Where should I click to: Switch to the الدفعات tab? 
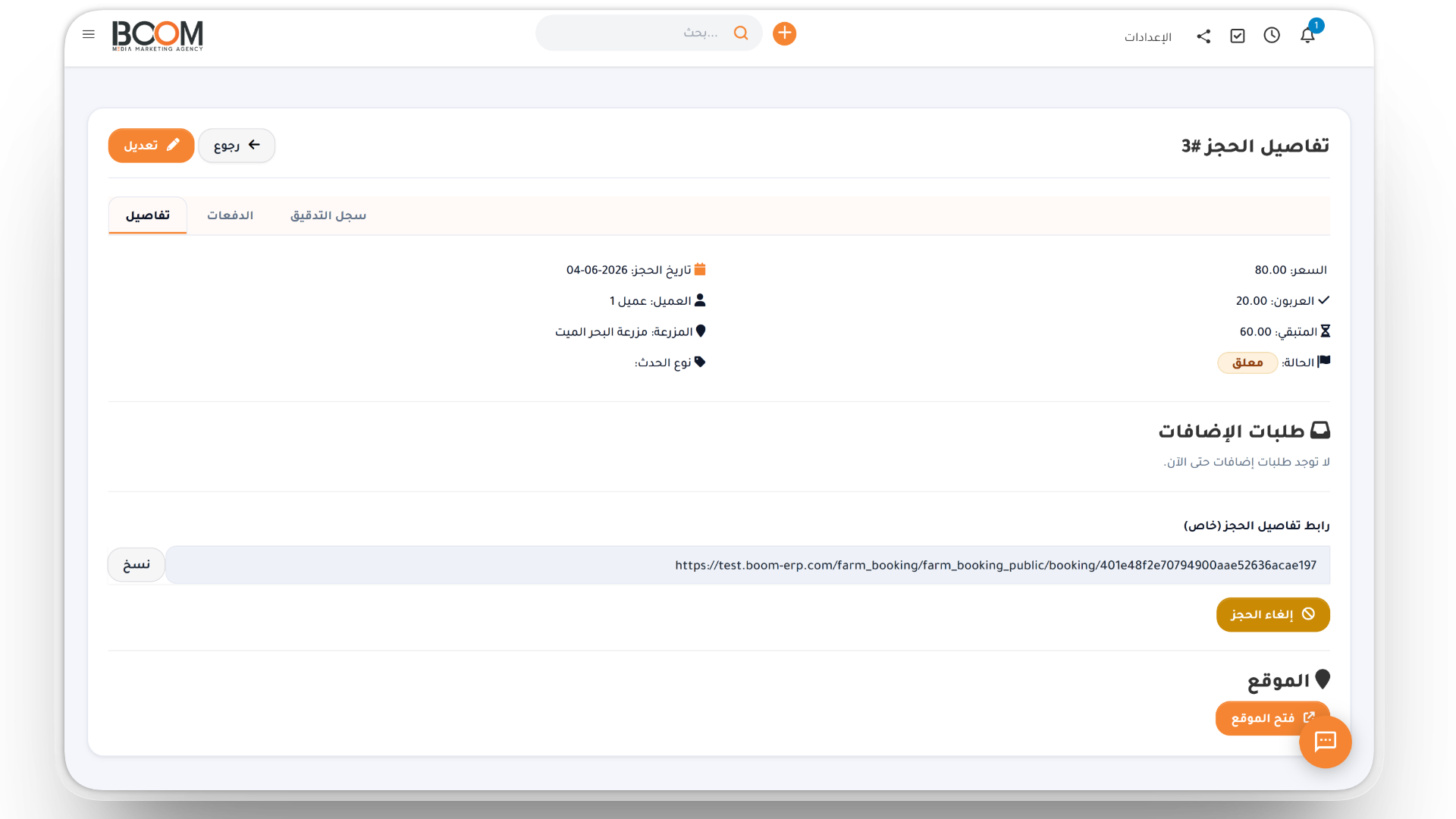point(231,215)
